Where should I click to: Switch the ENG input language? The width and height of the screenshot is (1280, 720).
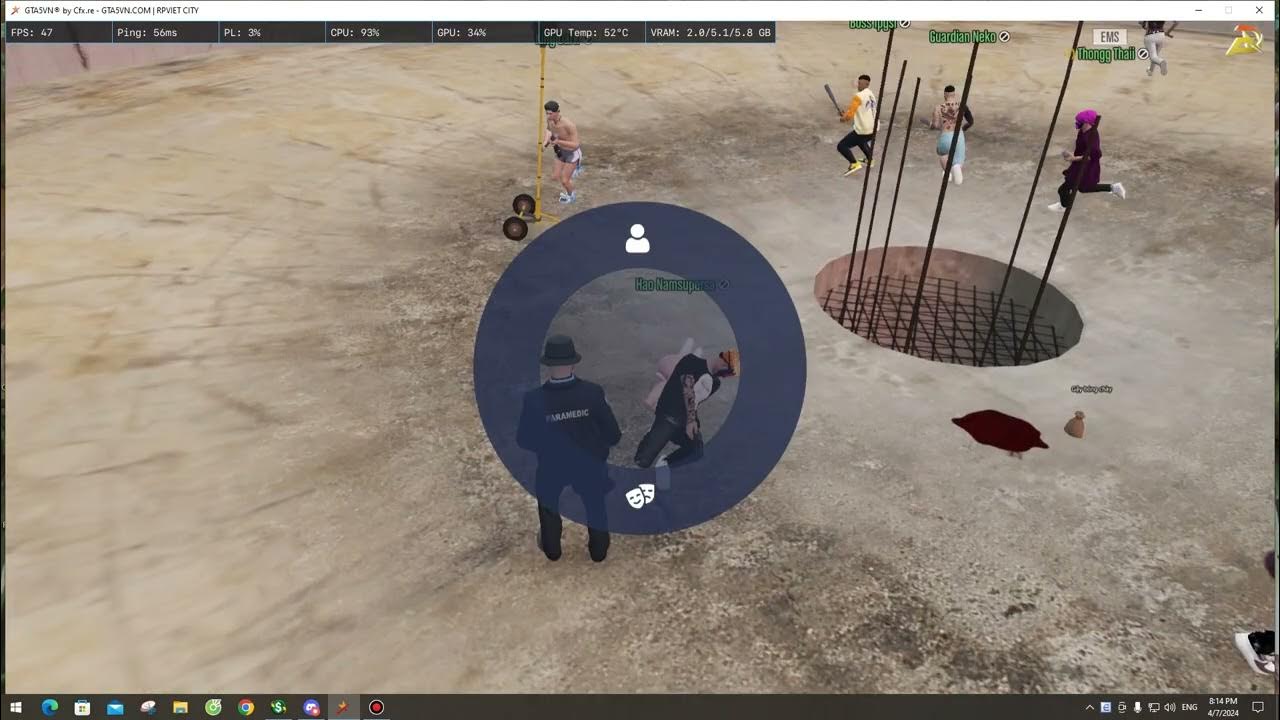1190,707
